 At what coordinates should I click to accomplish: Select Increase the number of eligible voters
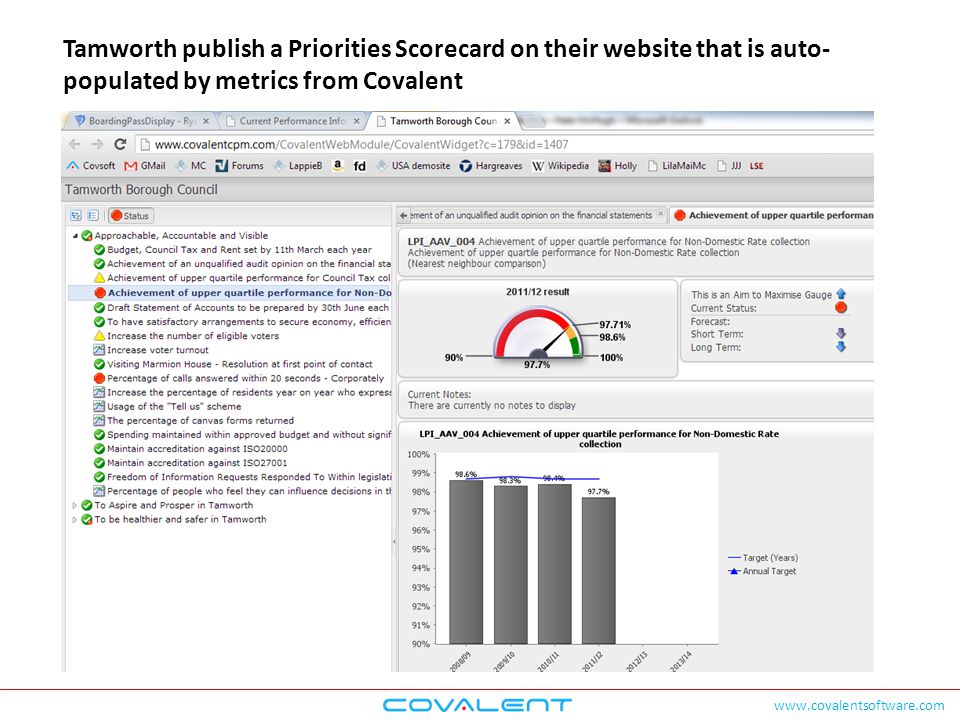tap(186, 336)
